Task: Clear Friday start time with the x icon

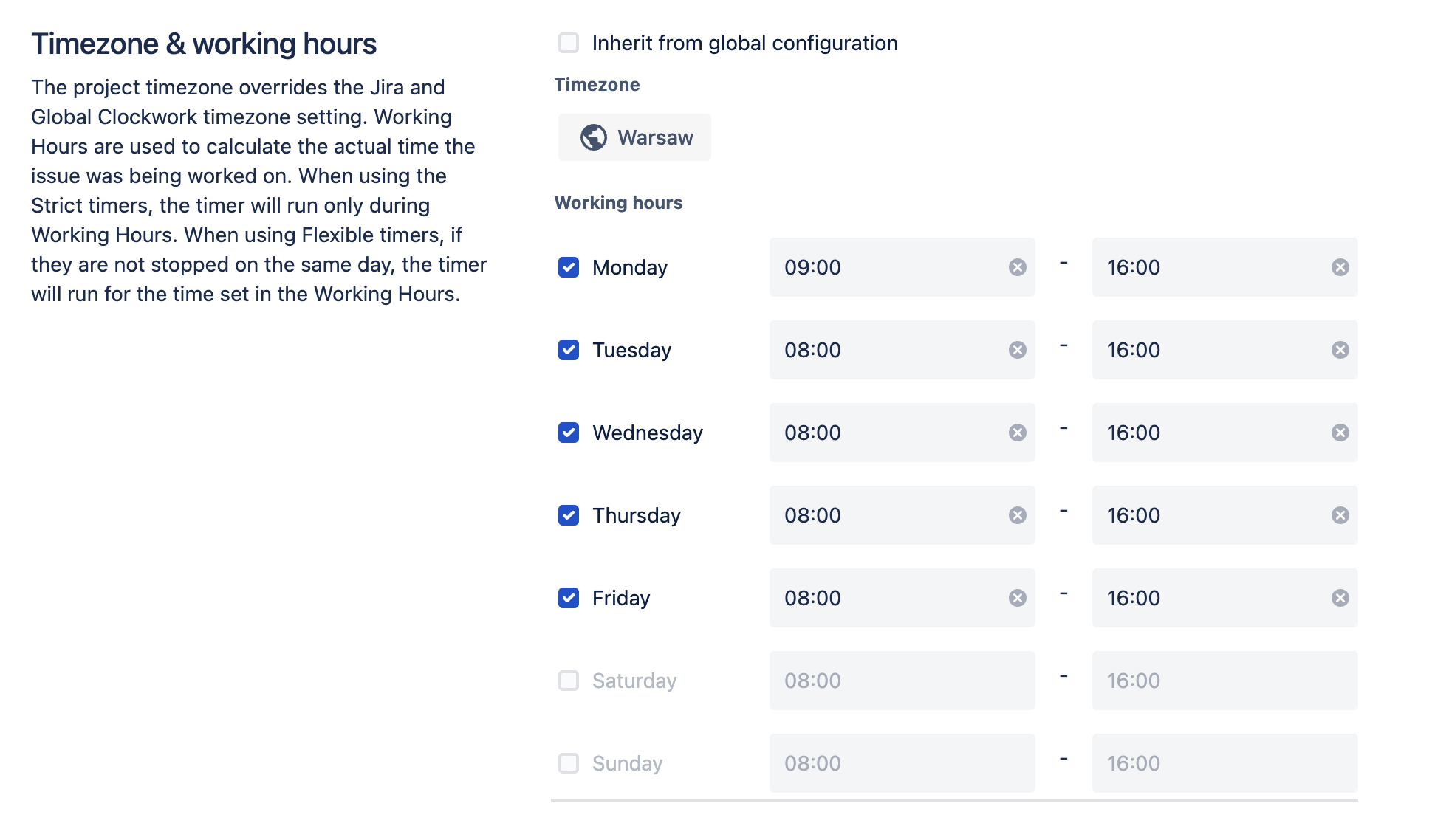Action: (x=1017, y=598)
